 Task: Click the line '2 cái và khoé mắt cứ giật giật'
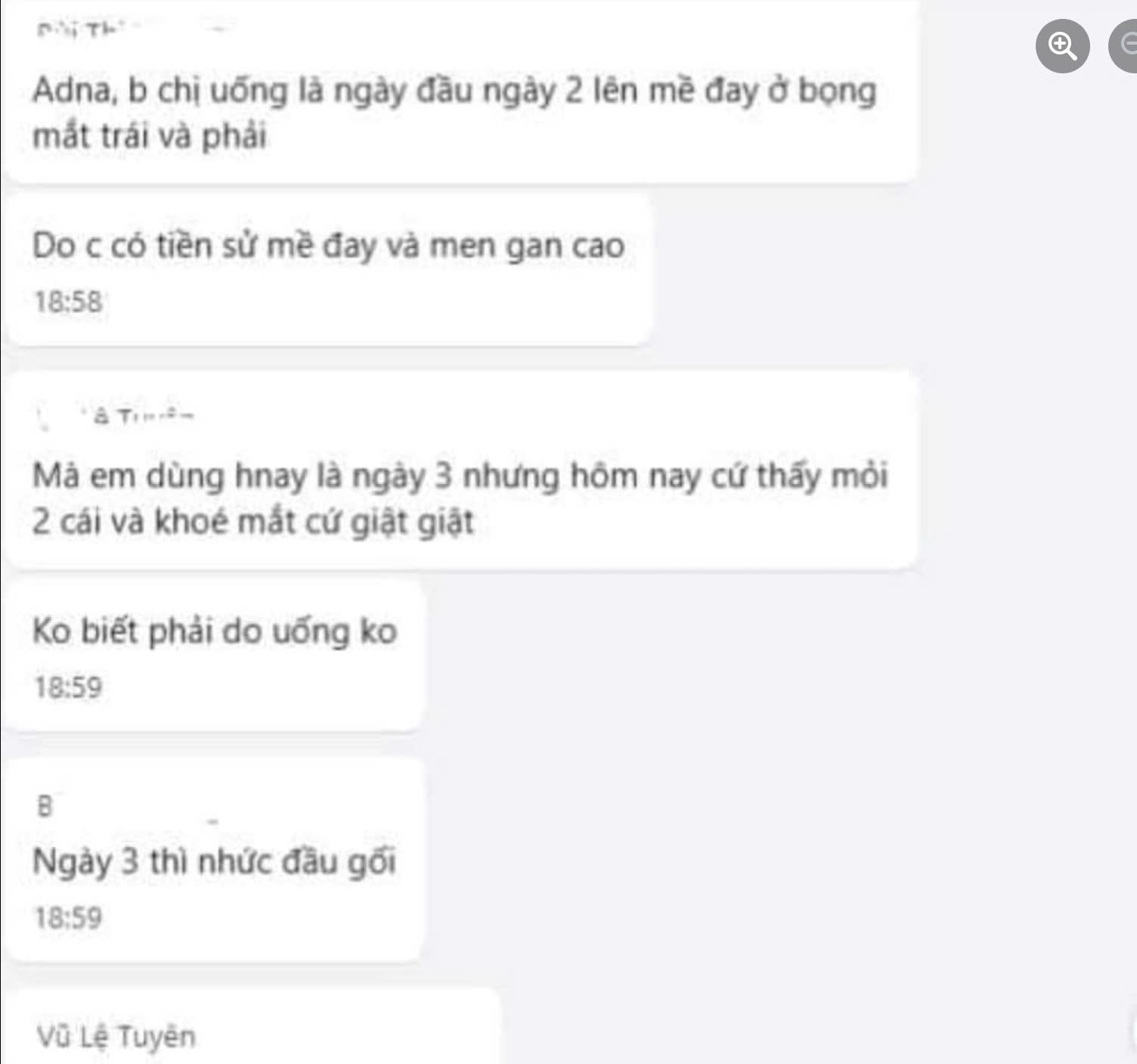252,522
